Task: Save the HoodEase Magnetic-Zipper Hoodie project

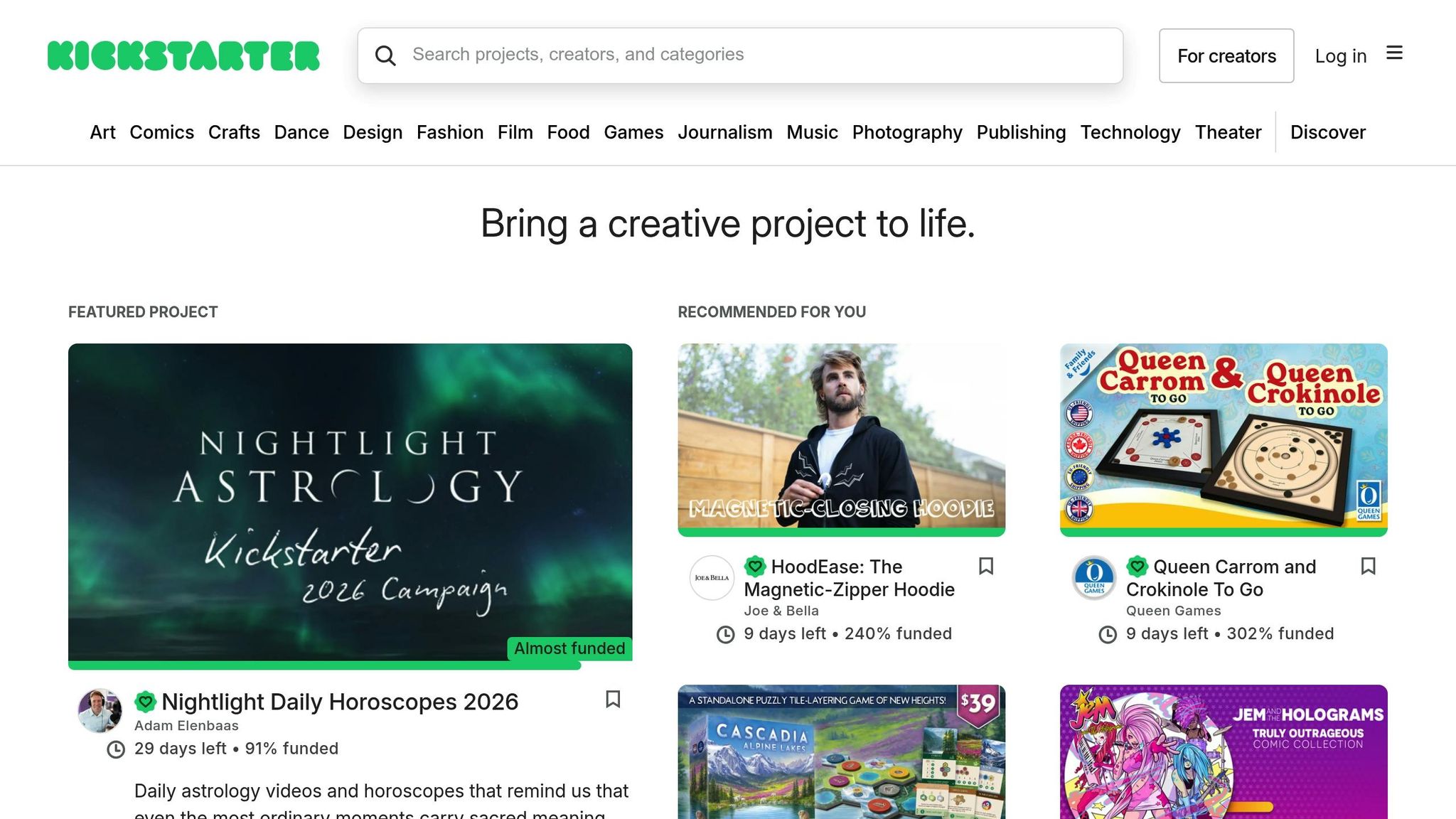Action: (x=986, y=567)
